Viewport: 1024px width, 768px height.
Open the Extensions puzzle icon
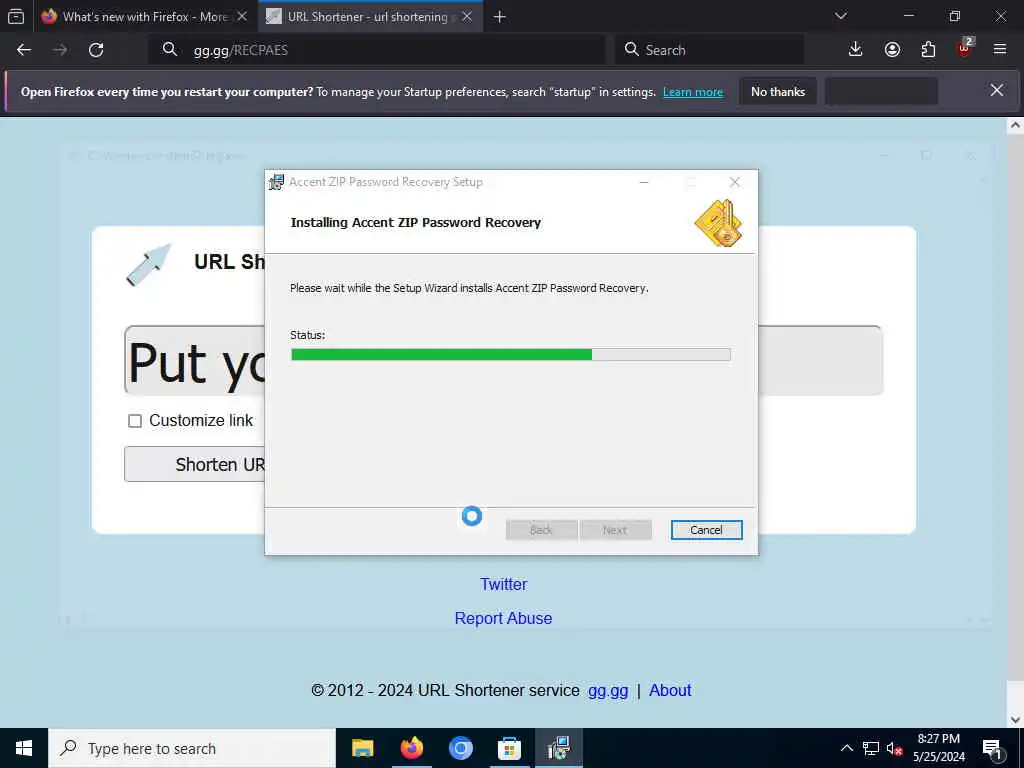click(x=928, y=50)
